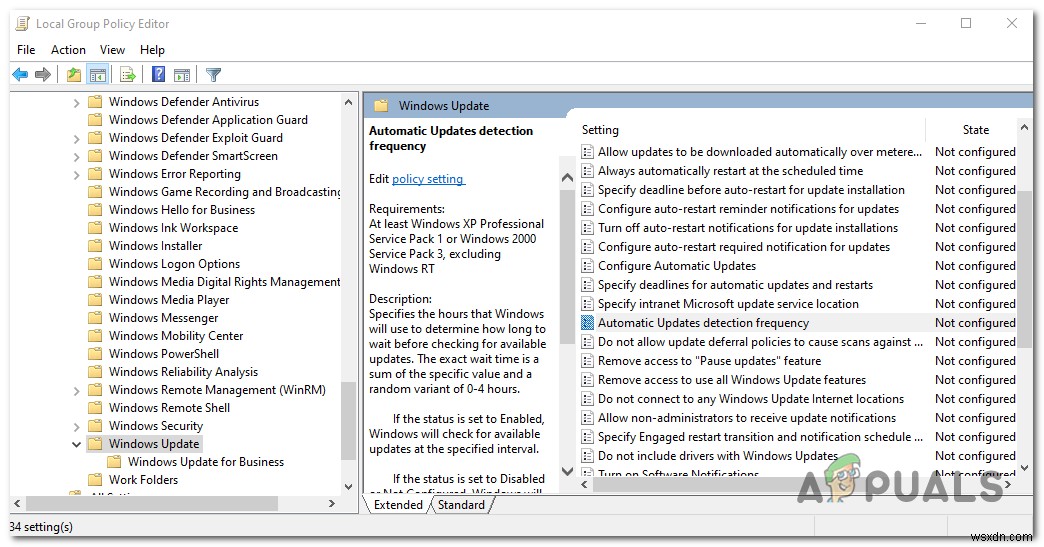Select Allow non-administrators to receive update notifications

coord(746,418)
